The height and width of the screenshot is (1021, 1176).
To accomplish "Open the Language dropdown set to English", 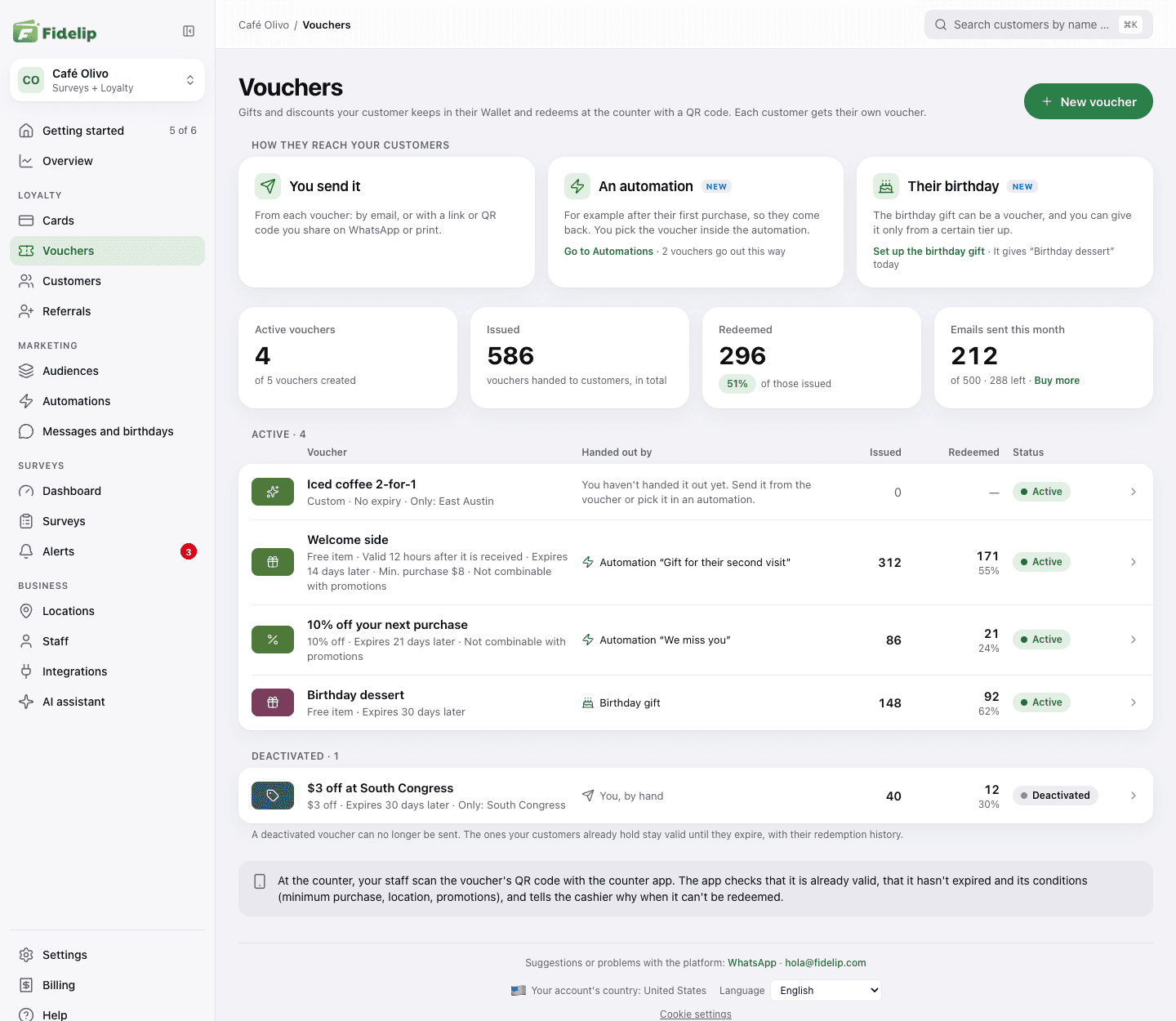I will tap(826, 991).
